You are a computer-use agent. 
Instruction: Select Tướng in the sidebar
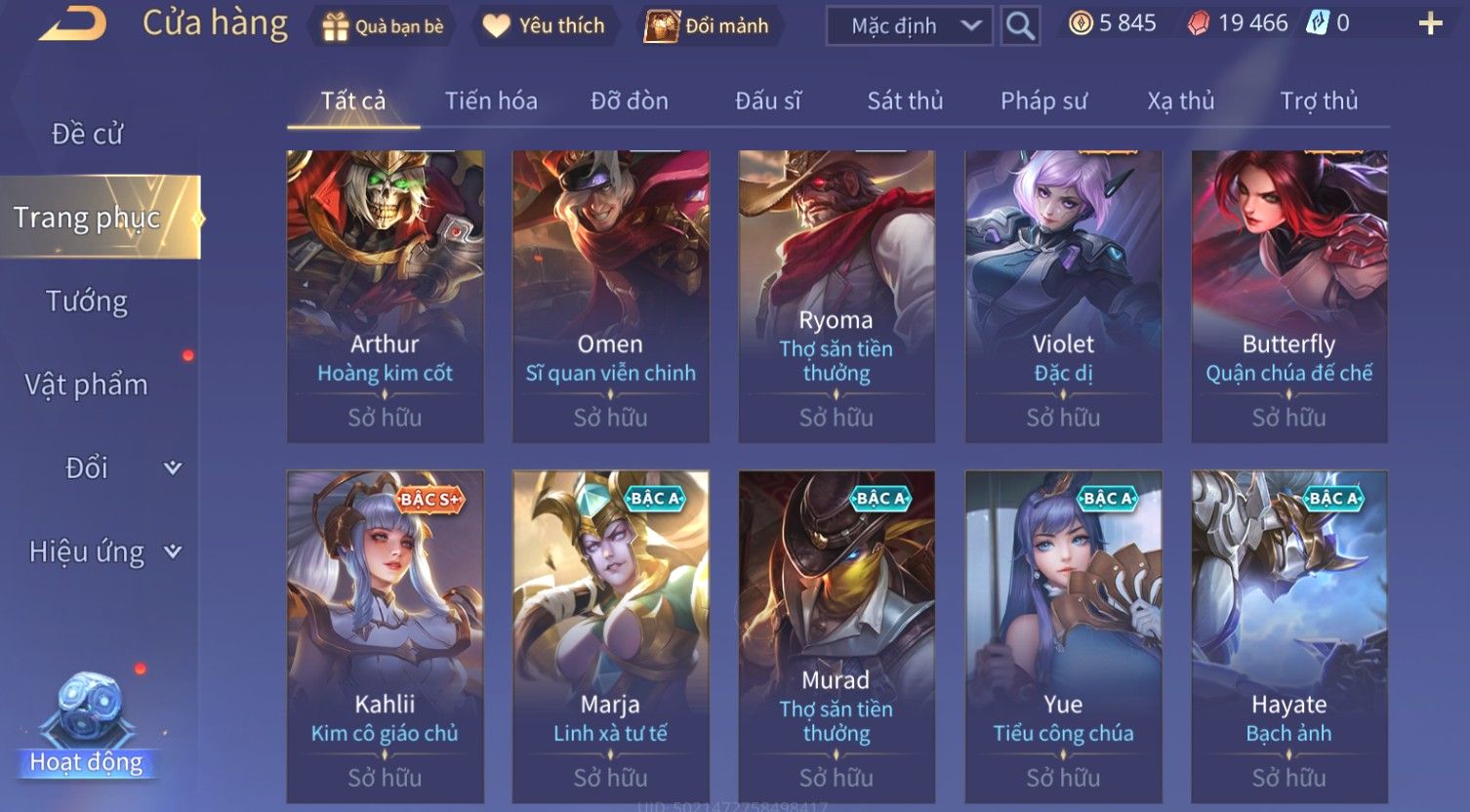(87, 302)
